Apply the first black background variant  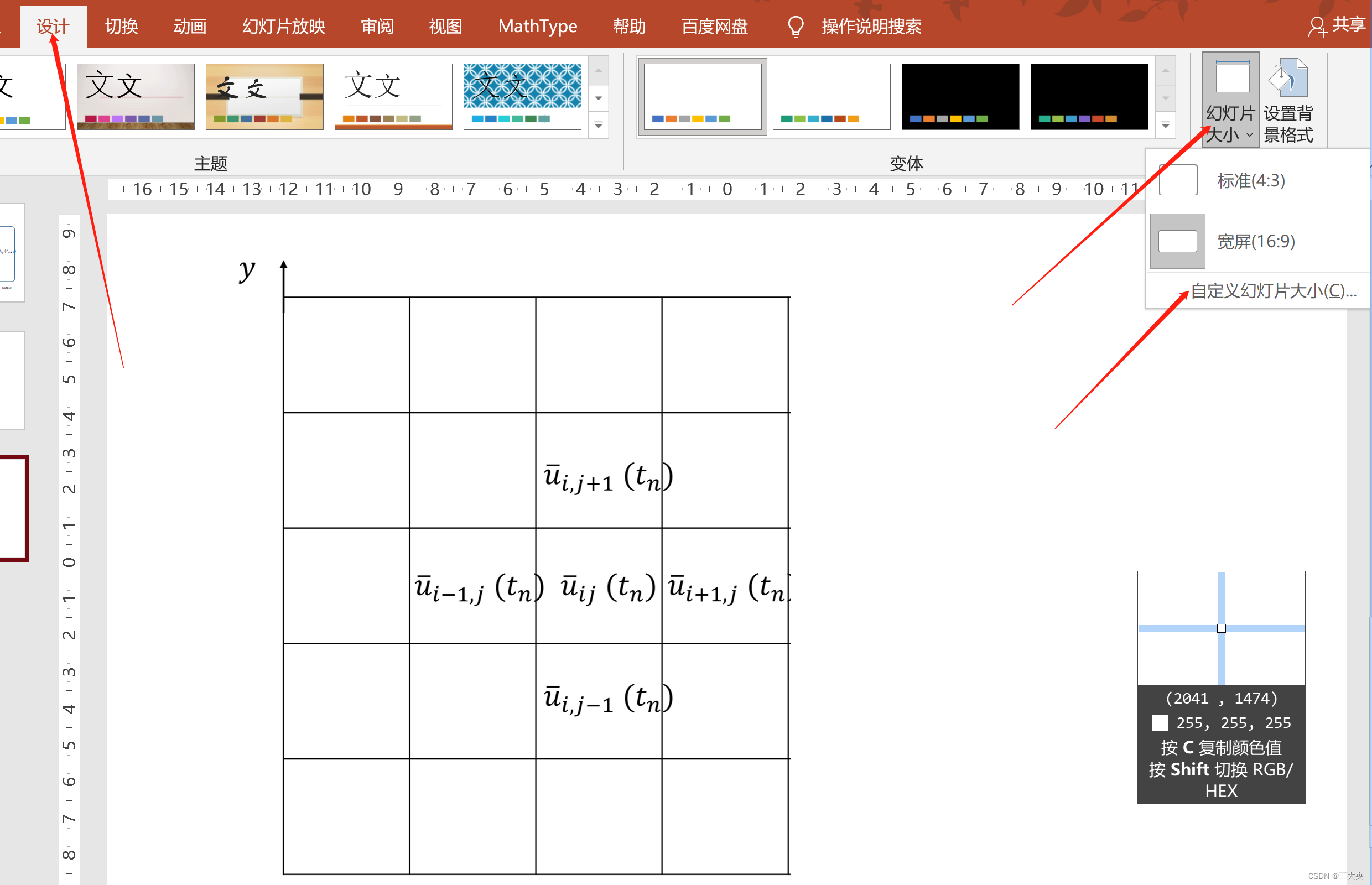(960, 97)
